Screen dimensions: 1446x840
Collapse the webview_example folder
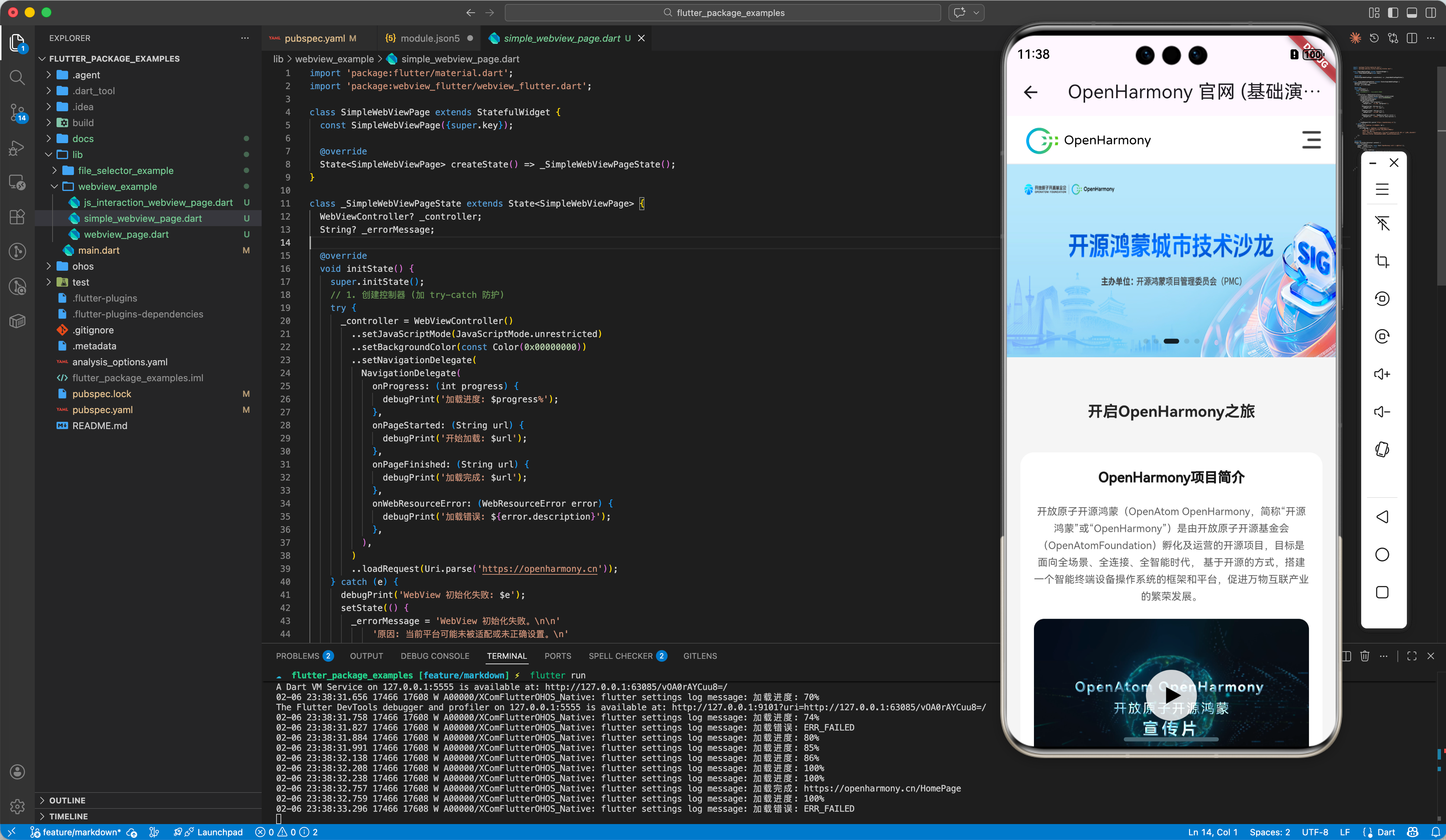click(117, 187)
